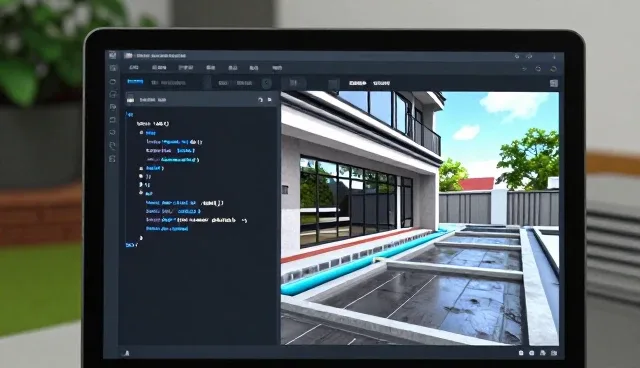
Task: Click the app logo above the sidebar
Action: [x=113, y=55]
